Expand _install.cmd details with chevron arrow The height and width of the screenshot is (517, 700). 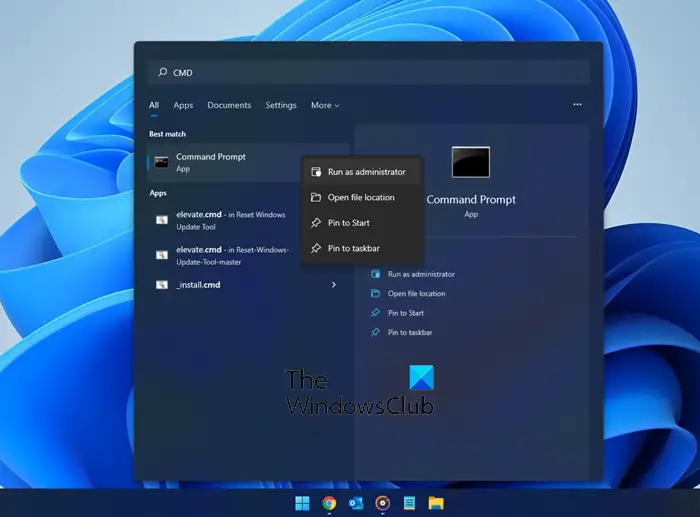pos(334,285)
